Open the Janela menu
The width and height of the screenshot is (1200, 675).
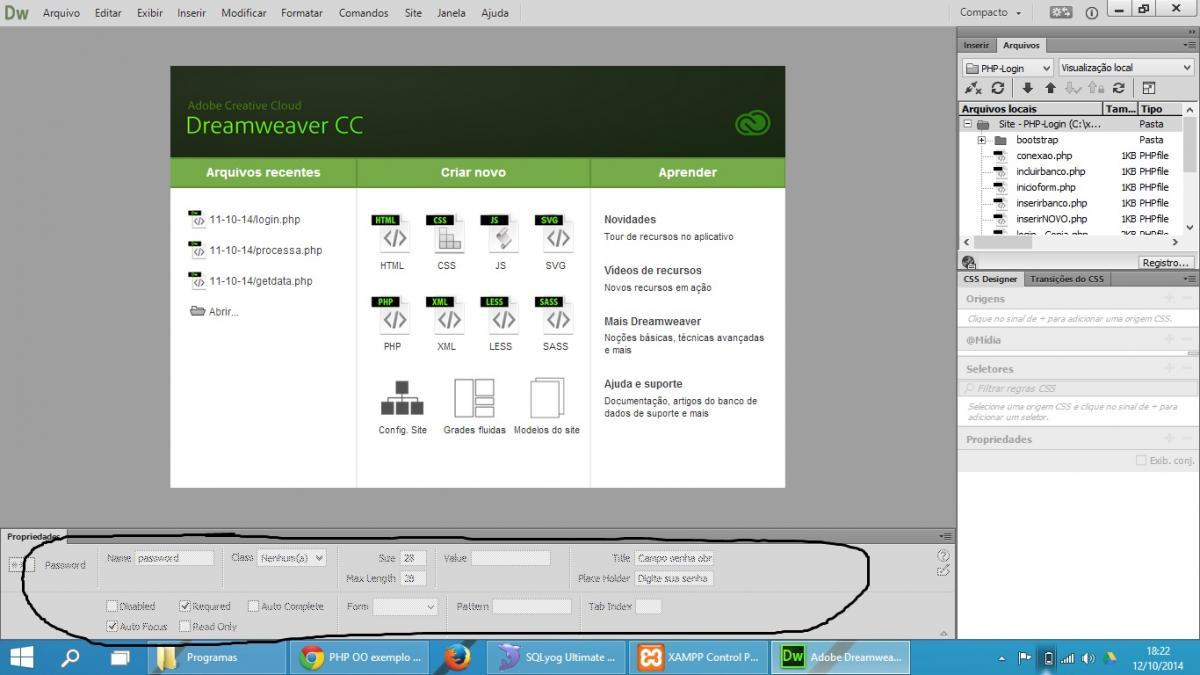click(x=451, y=13)
